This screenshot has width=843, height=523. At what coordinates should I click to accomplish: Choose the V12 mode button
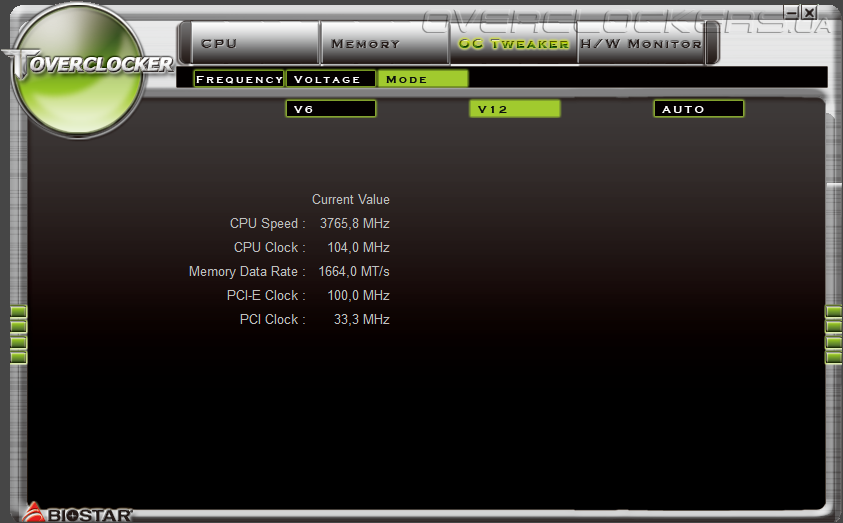pyautogui.click(x=515, y=109)
